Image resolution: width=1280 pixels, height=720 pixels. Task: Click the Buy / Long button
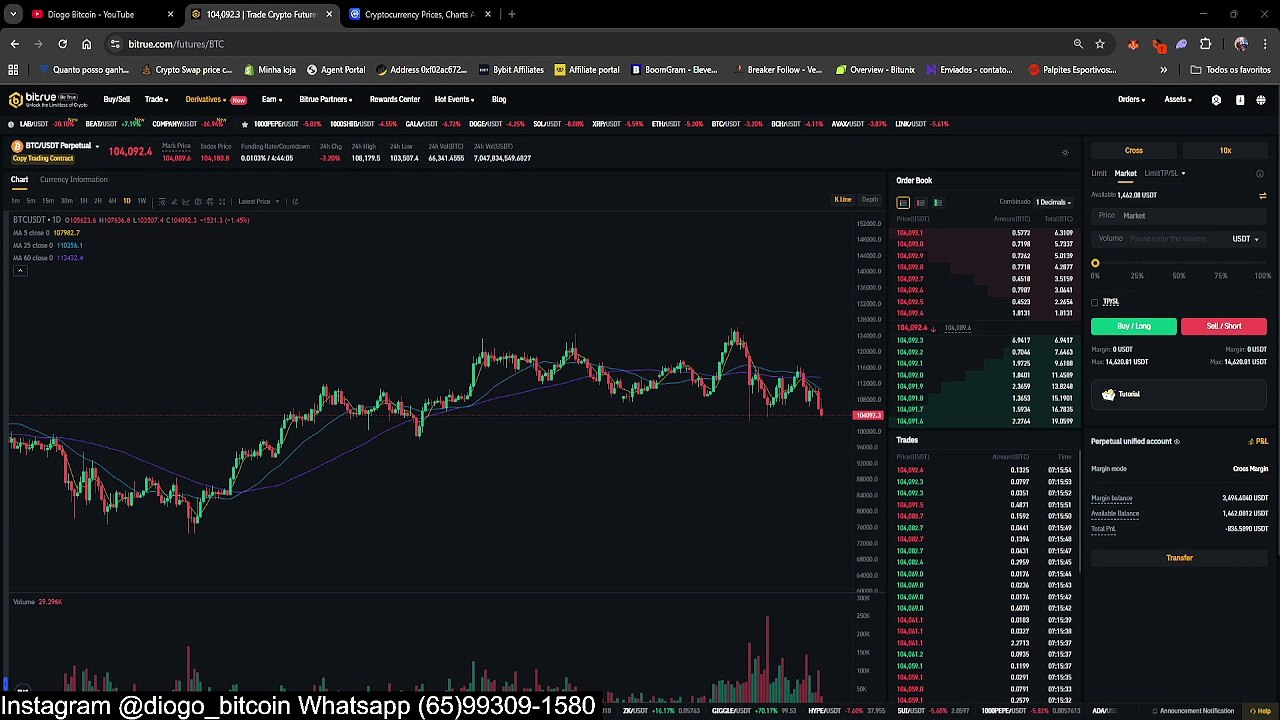[x=1134, y=326]
